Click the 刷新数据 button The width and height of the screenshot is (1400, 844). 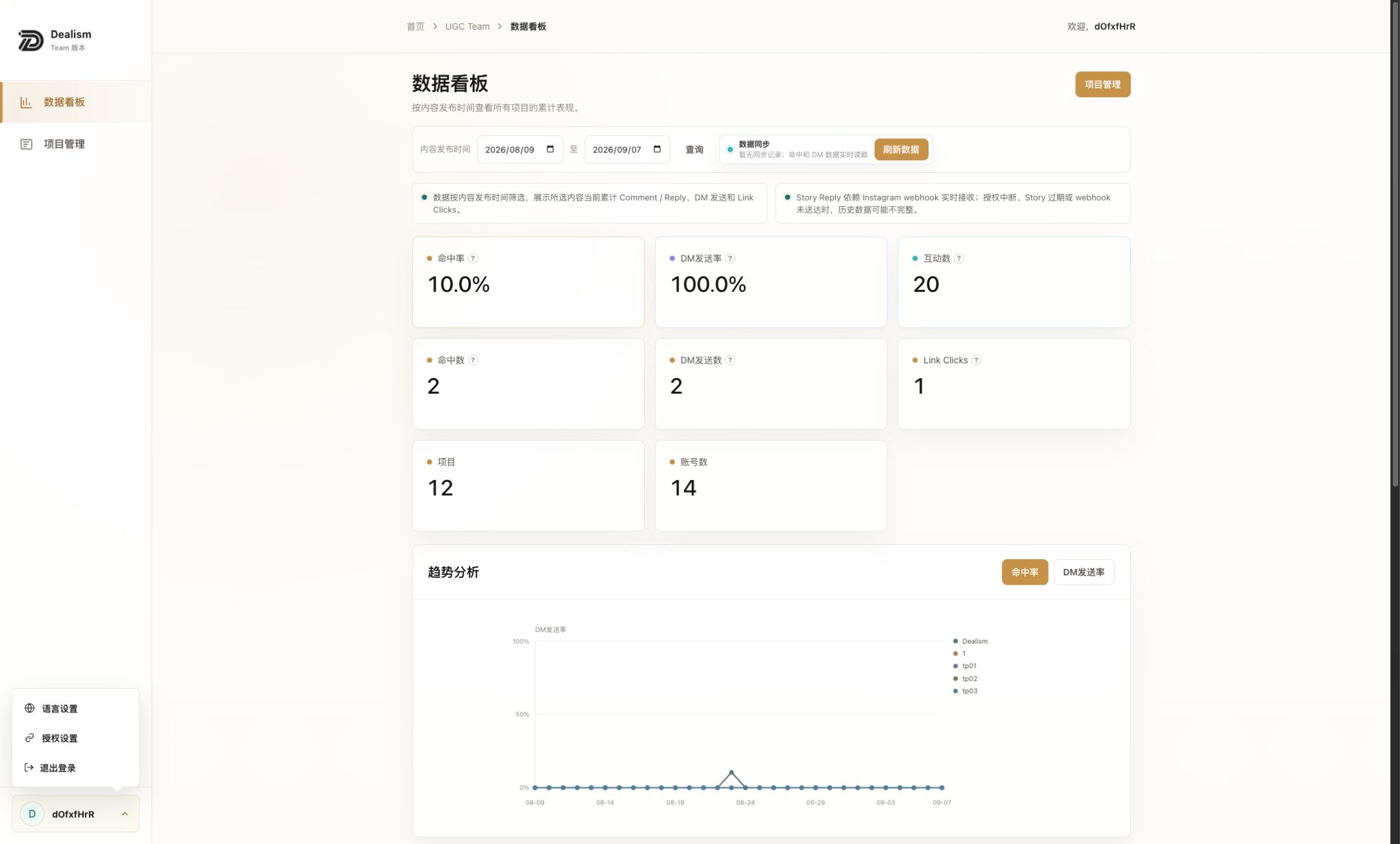coord(901,149)
